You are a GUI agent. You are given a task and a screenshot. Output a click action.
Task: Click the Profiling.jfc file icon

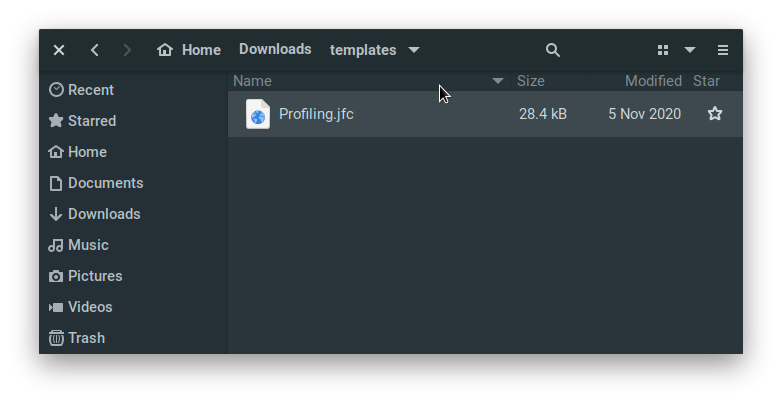tap(258, 114)
